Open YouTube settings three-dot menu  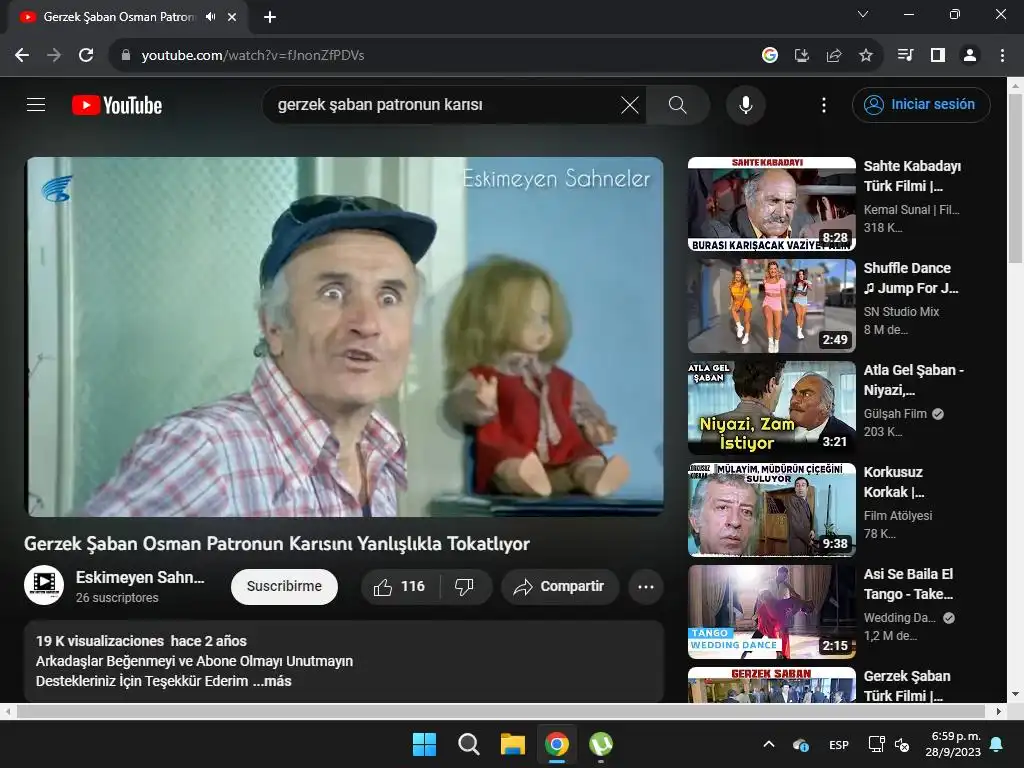tap(824, 104)
